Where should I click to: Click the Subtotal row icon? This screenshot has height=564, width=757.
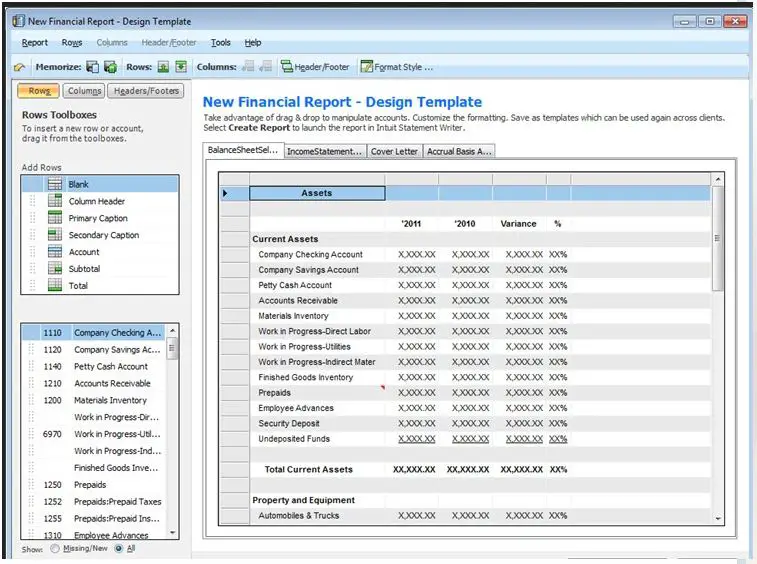coord(55,268)
